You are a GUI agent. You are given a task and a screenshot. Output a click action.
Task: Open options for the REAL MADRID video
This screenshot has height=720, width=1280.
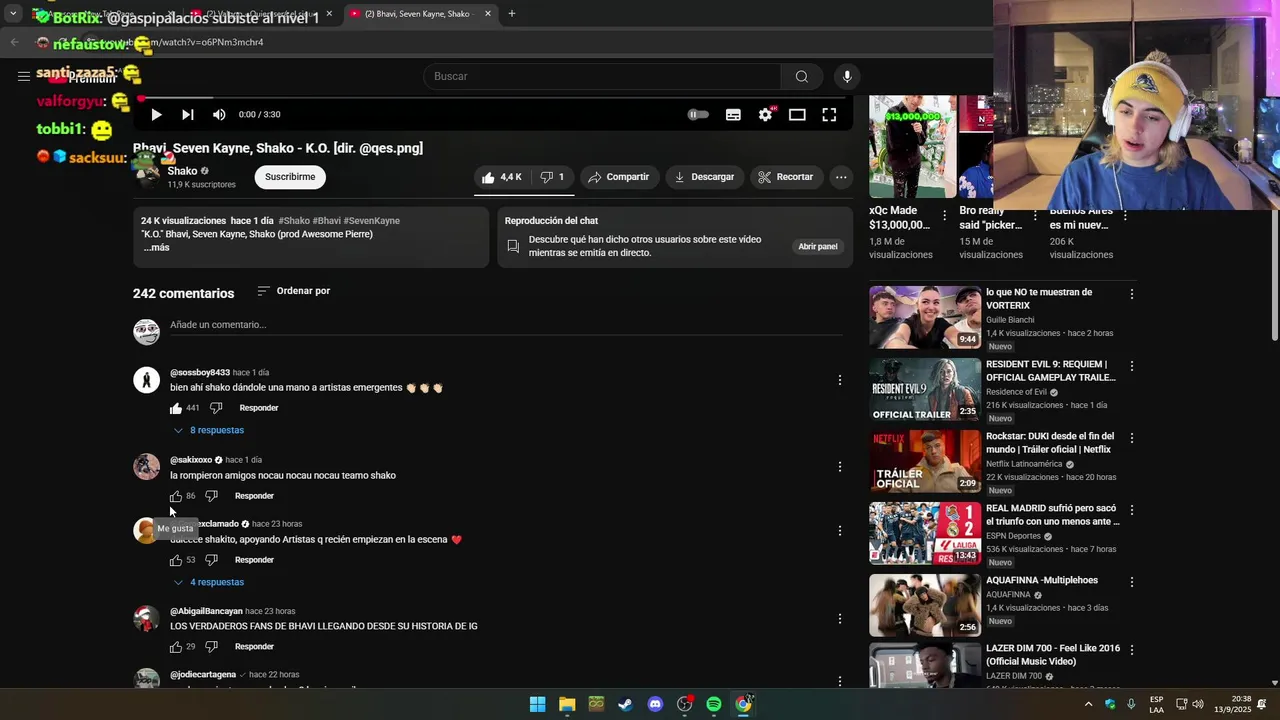(1131, 510)
